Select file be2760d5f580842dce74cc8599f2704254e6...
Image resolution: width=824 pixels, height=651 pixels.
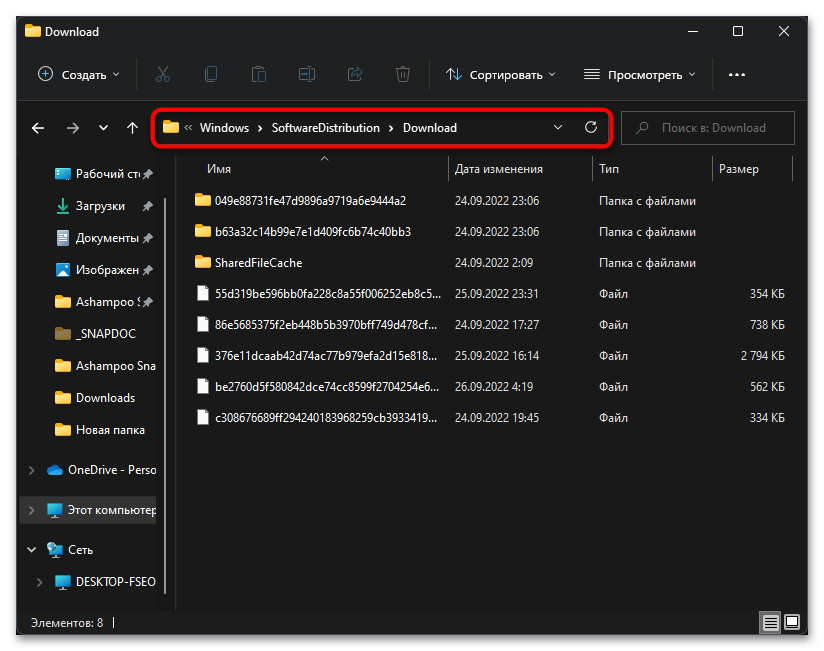(317, 387)
